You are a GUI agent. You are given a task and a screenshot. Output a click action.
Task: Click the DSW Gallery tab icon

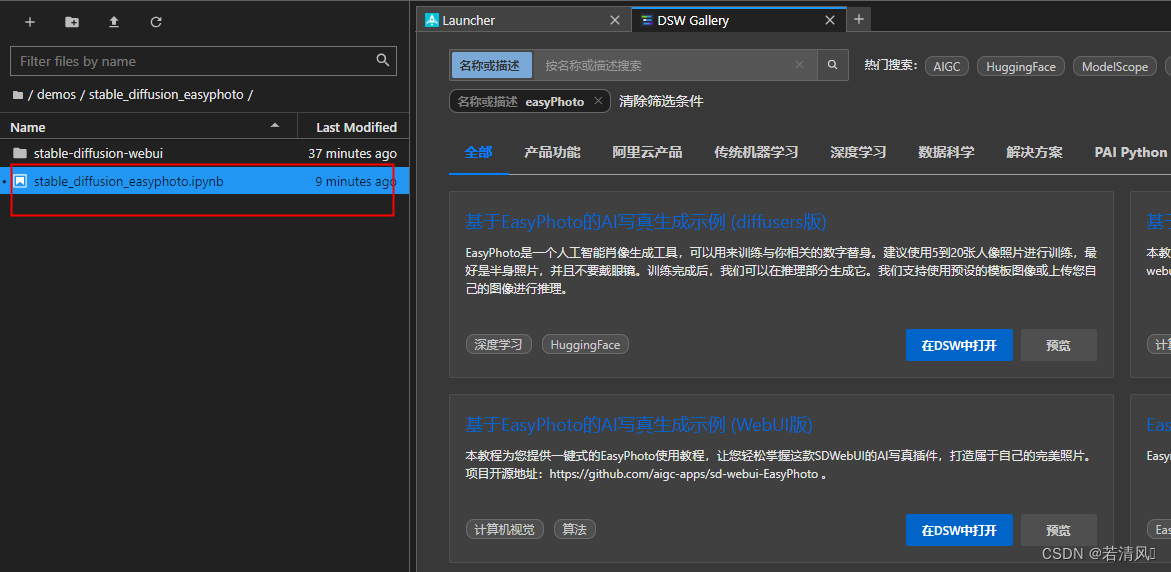646,20
